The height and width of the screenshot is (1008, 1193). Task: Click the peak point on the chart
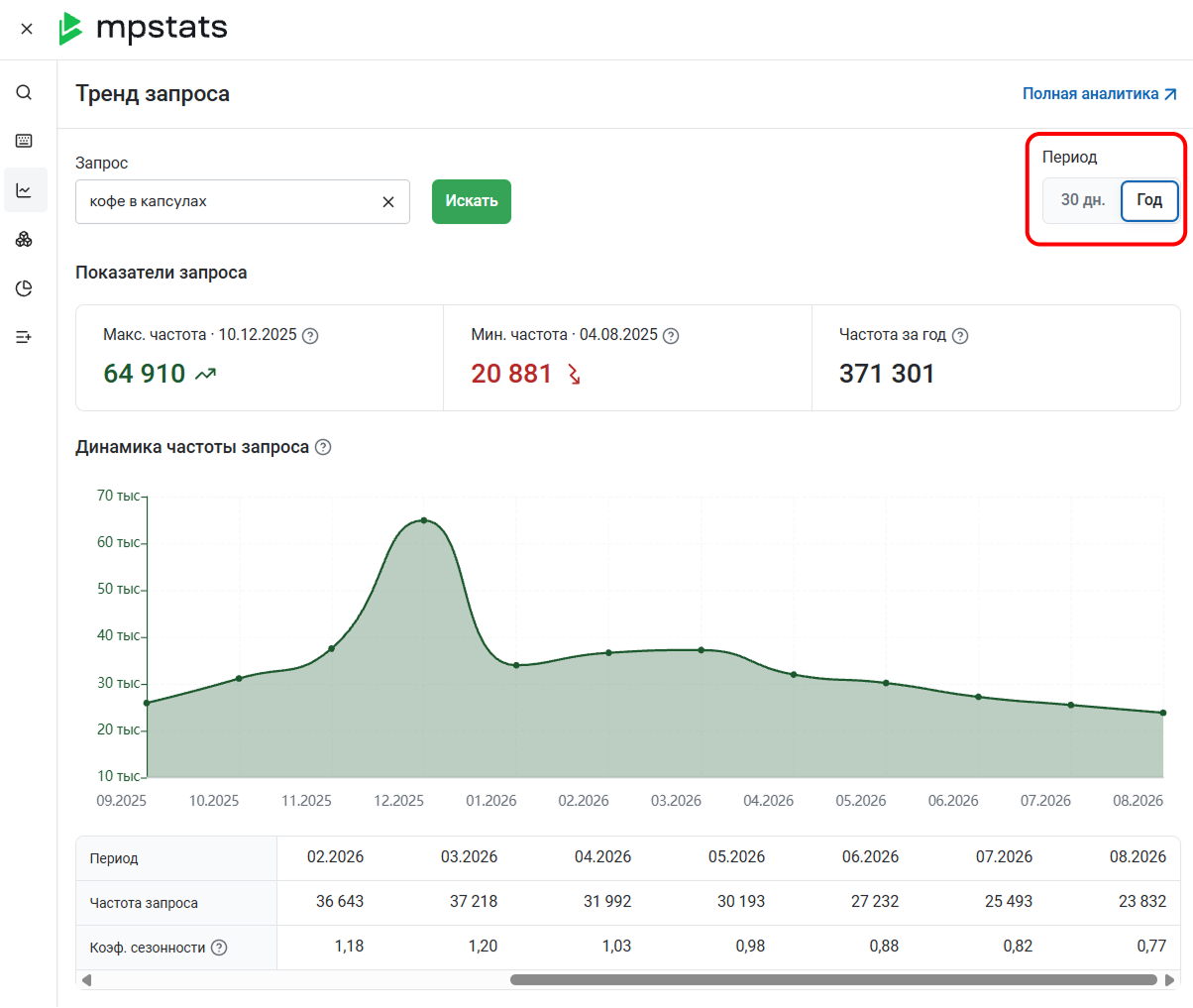point(424,520)
